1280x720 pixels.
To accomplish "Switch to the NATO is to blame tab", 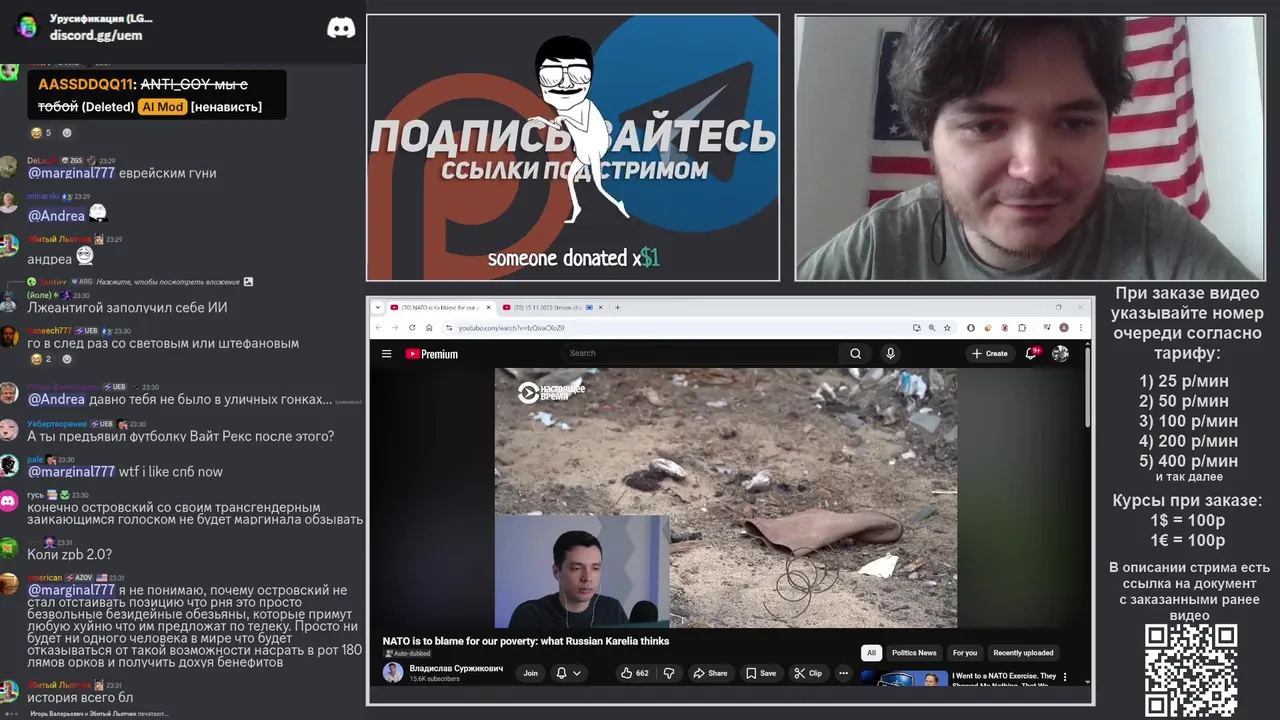I will click(438, 307).
